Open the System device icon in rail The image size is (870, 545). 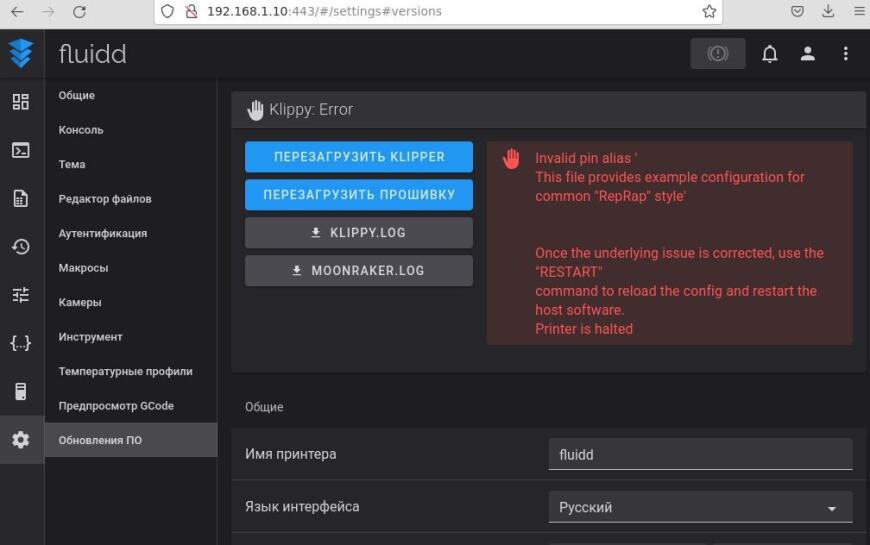pos(21,391)
